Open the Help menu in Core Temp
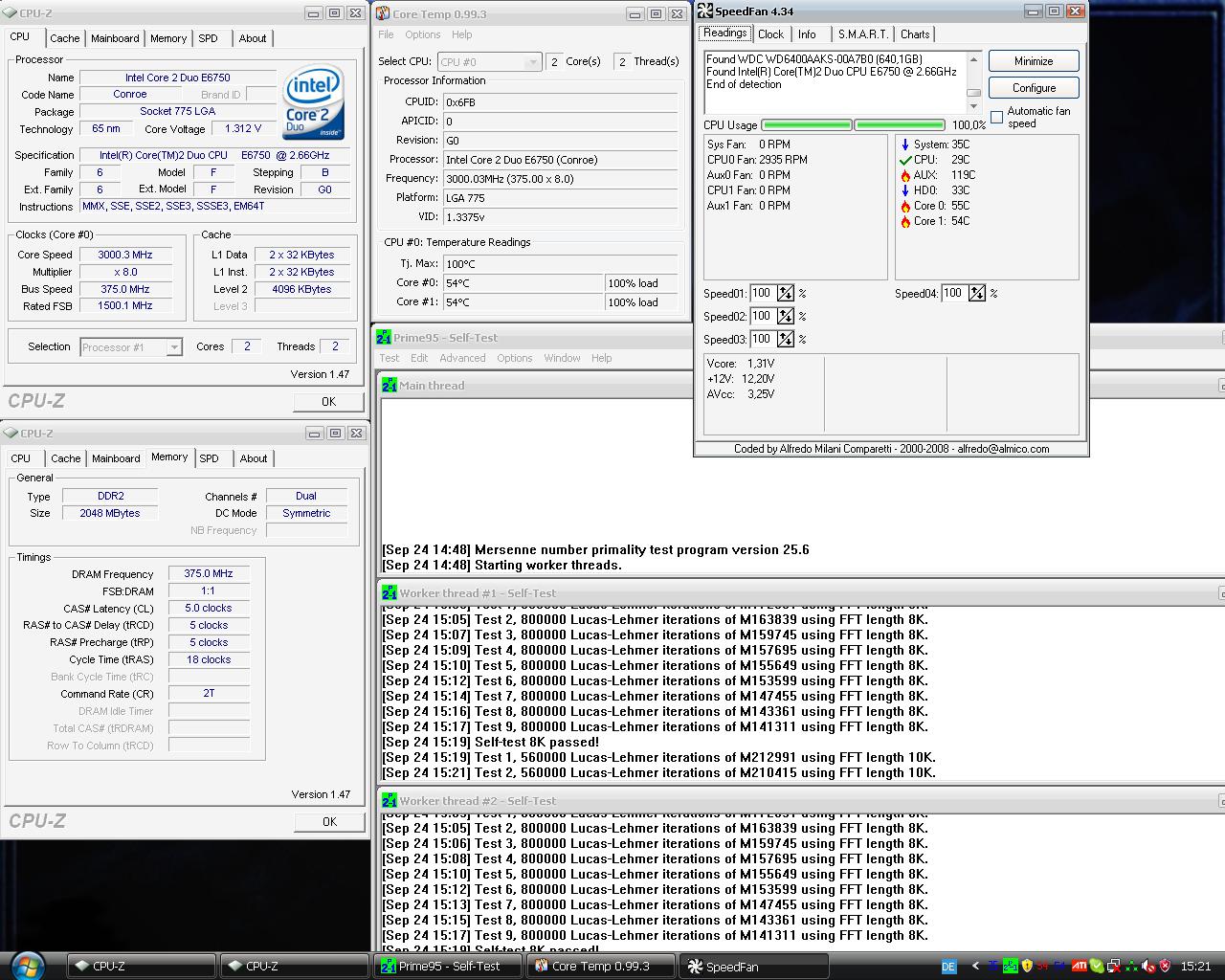This screenshot has width=1225, height=980. [461, 34]
